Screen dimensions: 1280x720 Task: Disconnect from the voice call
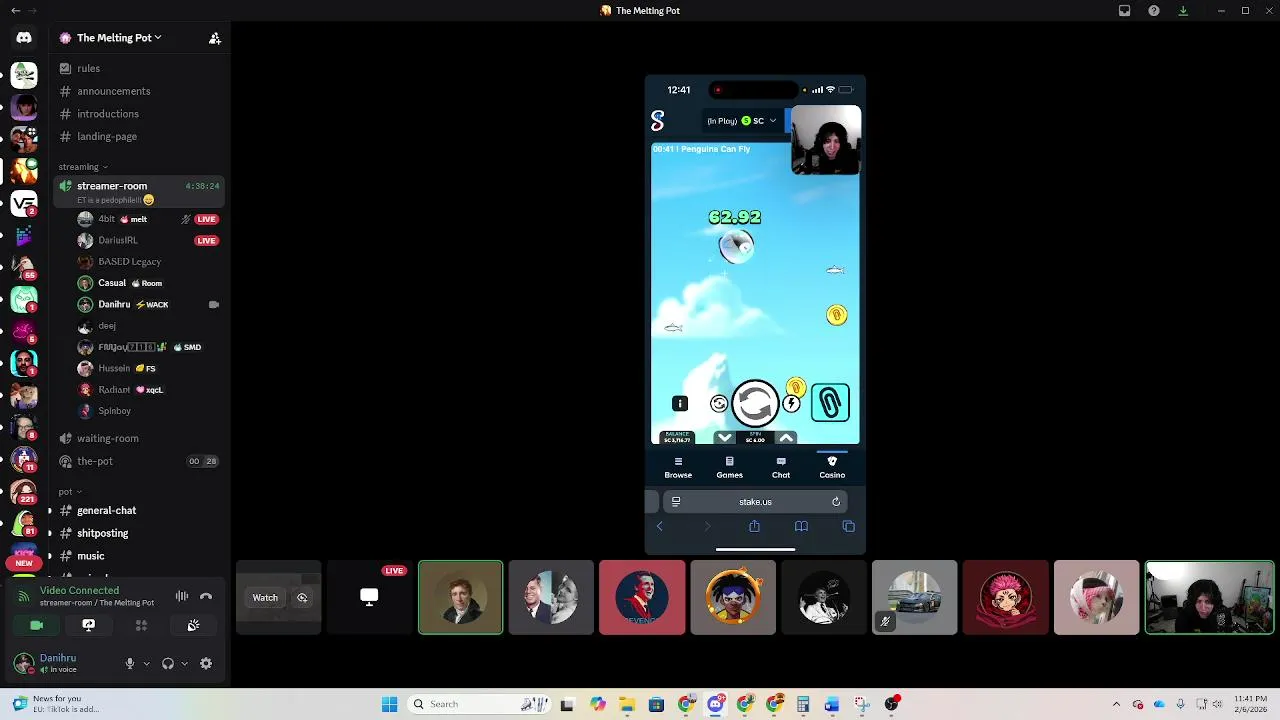point(206,597)
